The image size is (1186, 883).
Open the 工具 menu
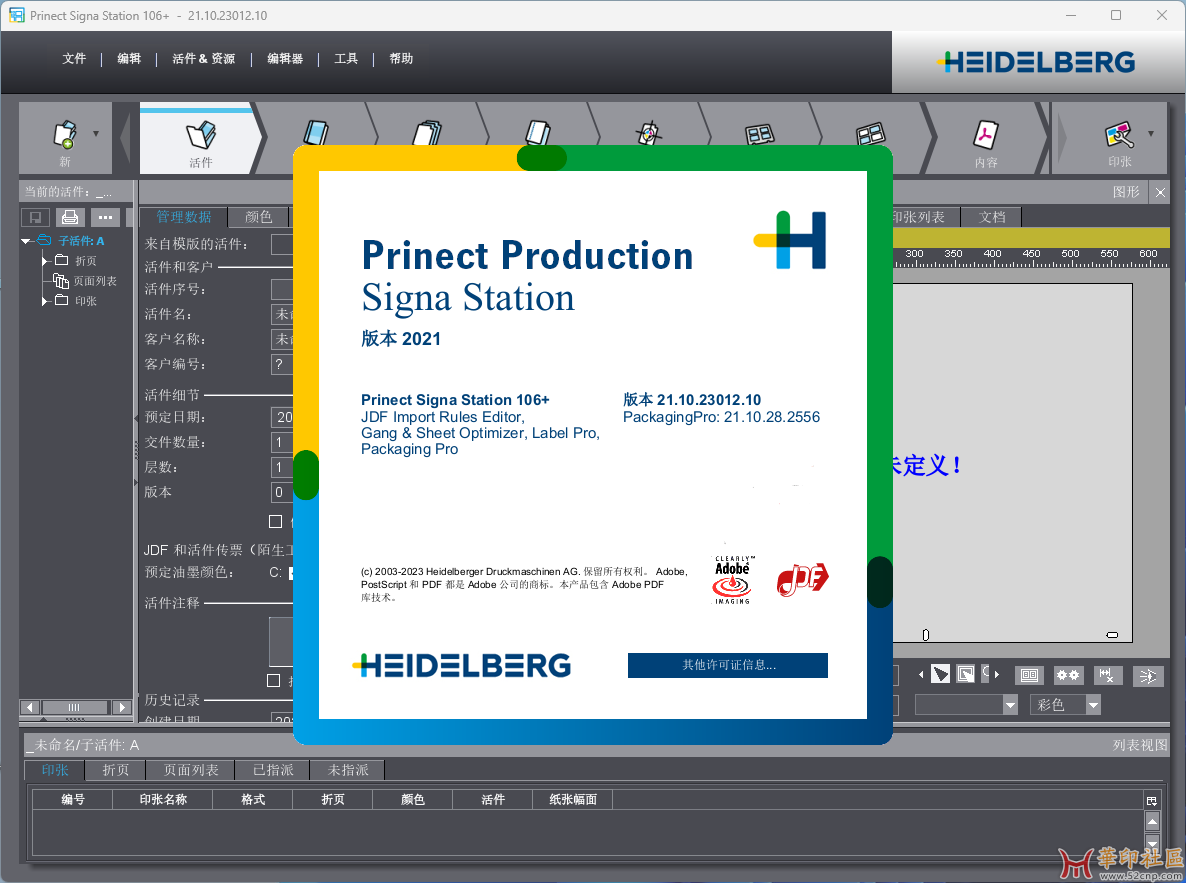pyautogui.click(x=346, y=58)
